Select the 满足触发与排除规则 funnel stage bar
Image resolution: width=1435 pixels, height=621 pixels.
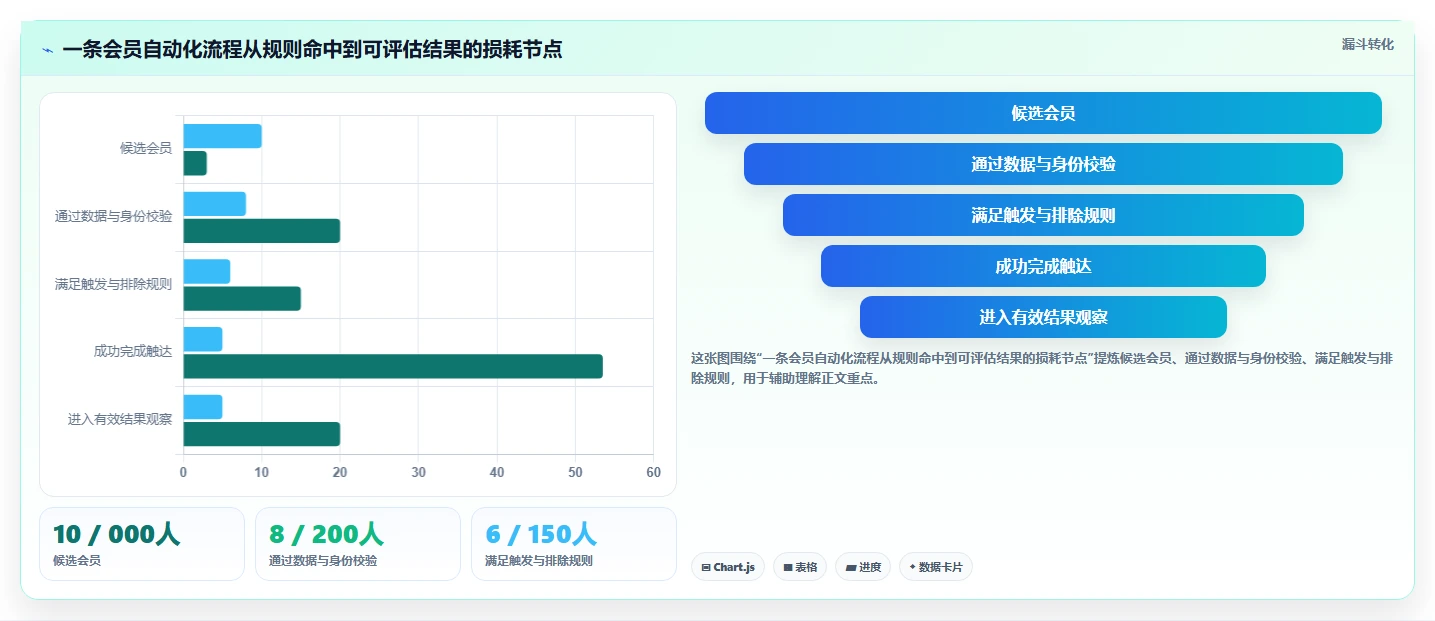(x=1043, y=215)
